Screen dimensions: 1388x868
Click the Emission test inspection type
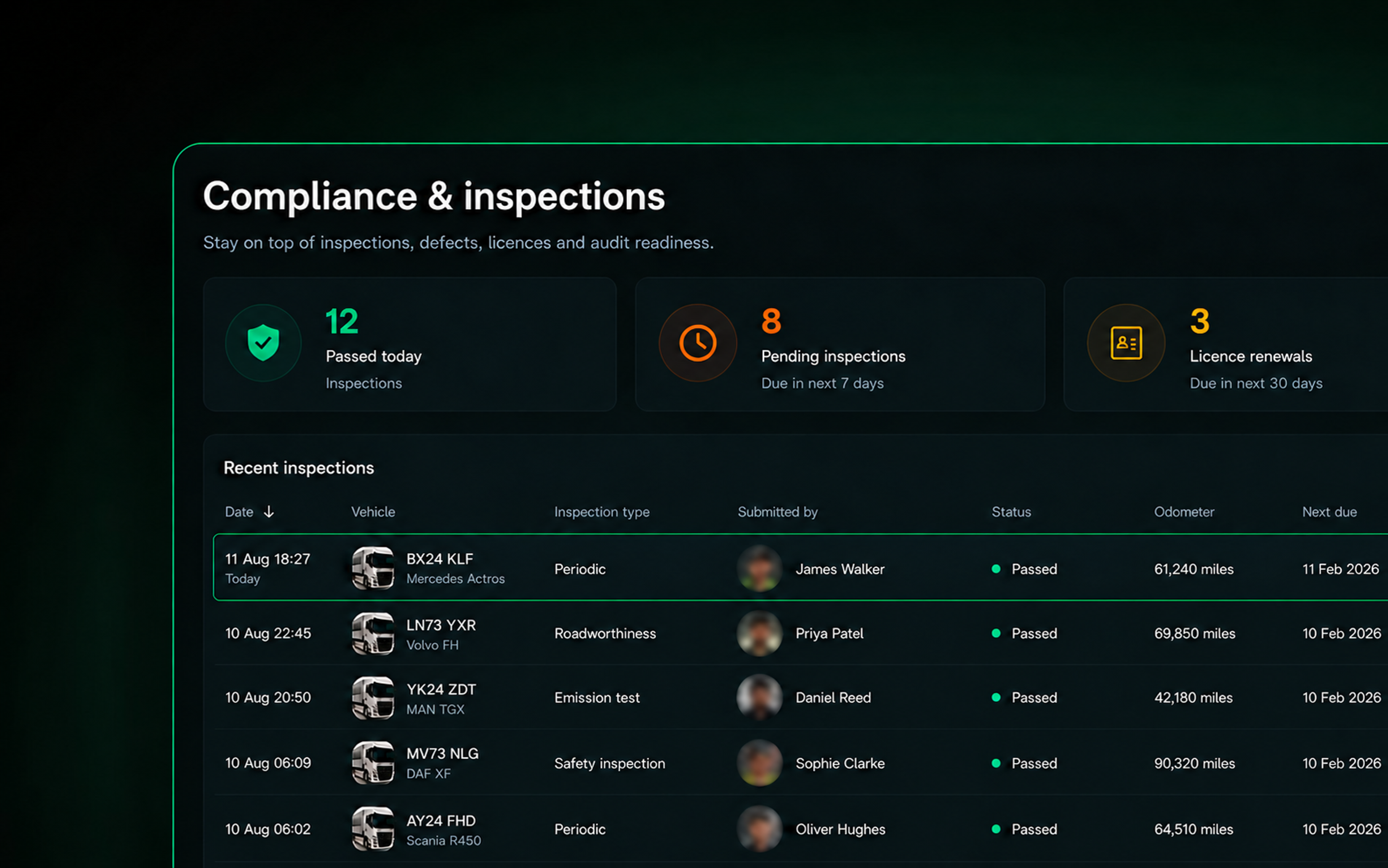click(597, 697)
